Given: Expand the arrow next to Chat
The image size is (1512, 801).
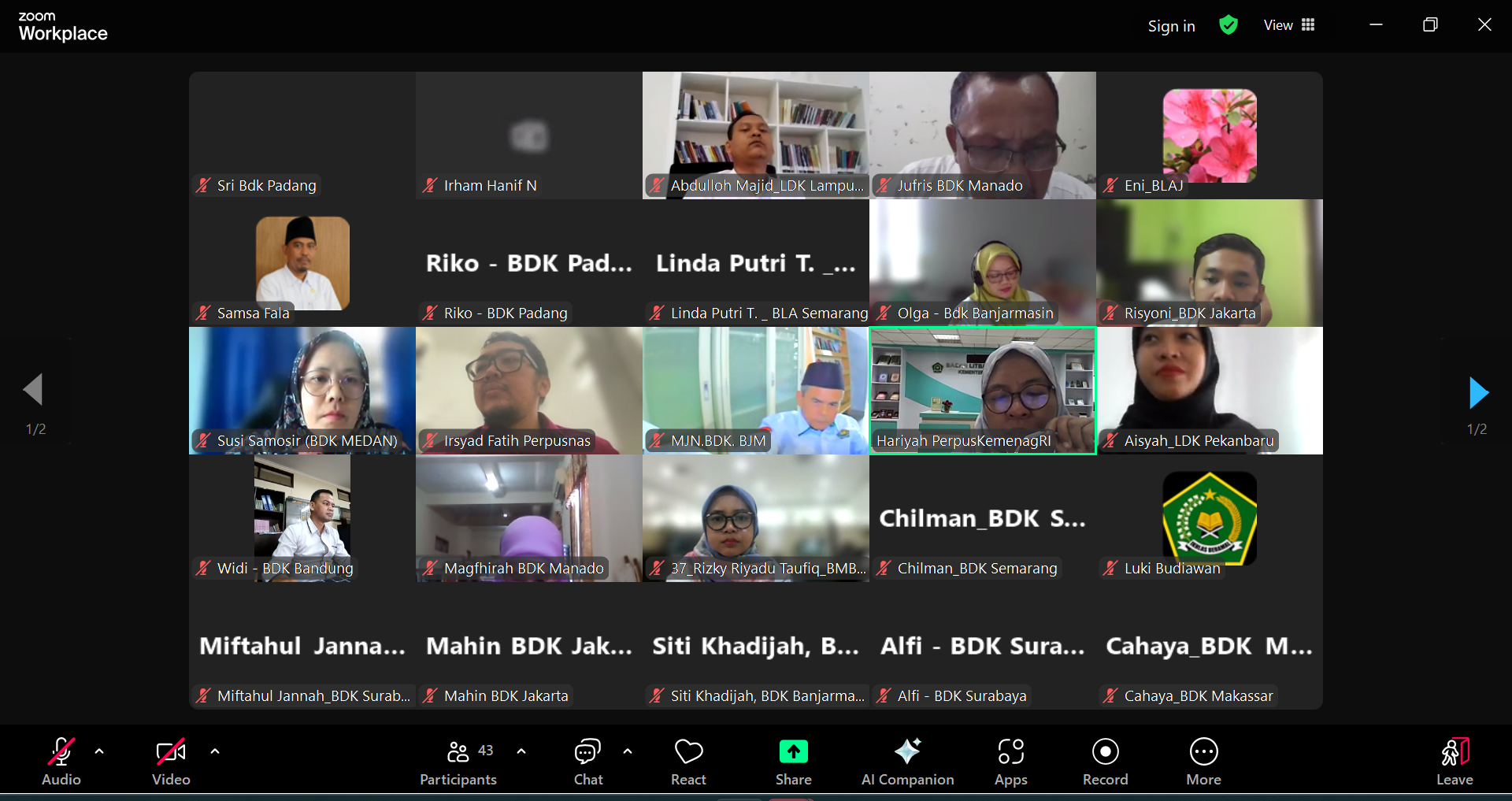Looking at the screenshot, I should pyautogui.click(x=628, y=751).
